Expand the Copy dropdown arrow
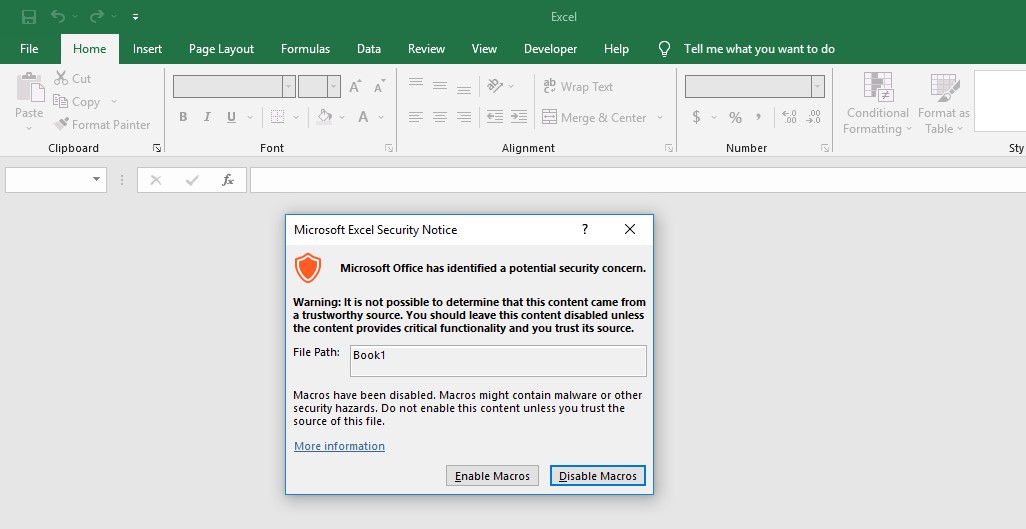This screenshot has height=529, width=1026. 114,101
